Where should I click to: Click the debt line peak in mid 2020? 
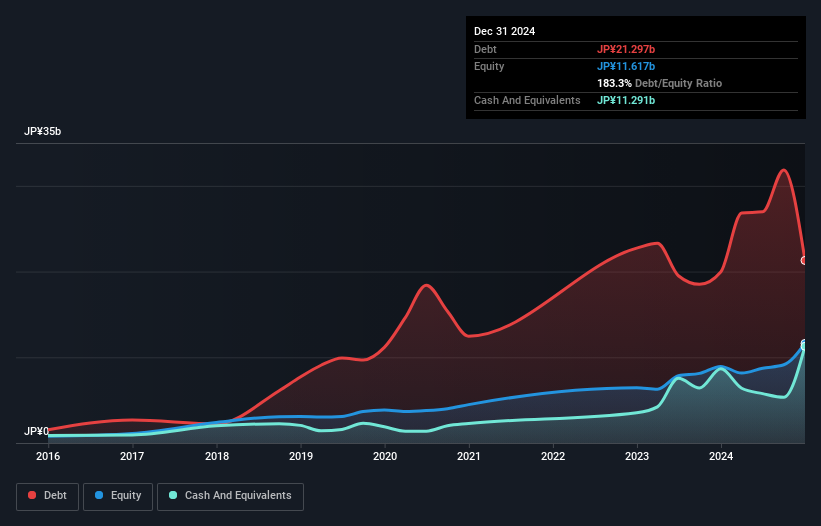[427, 285]
